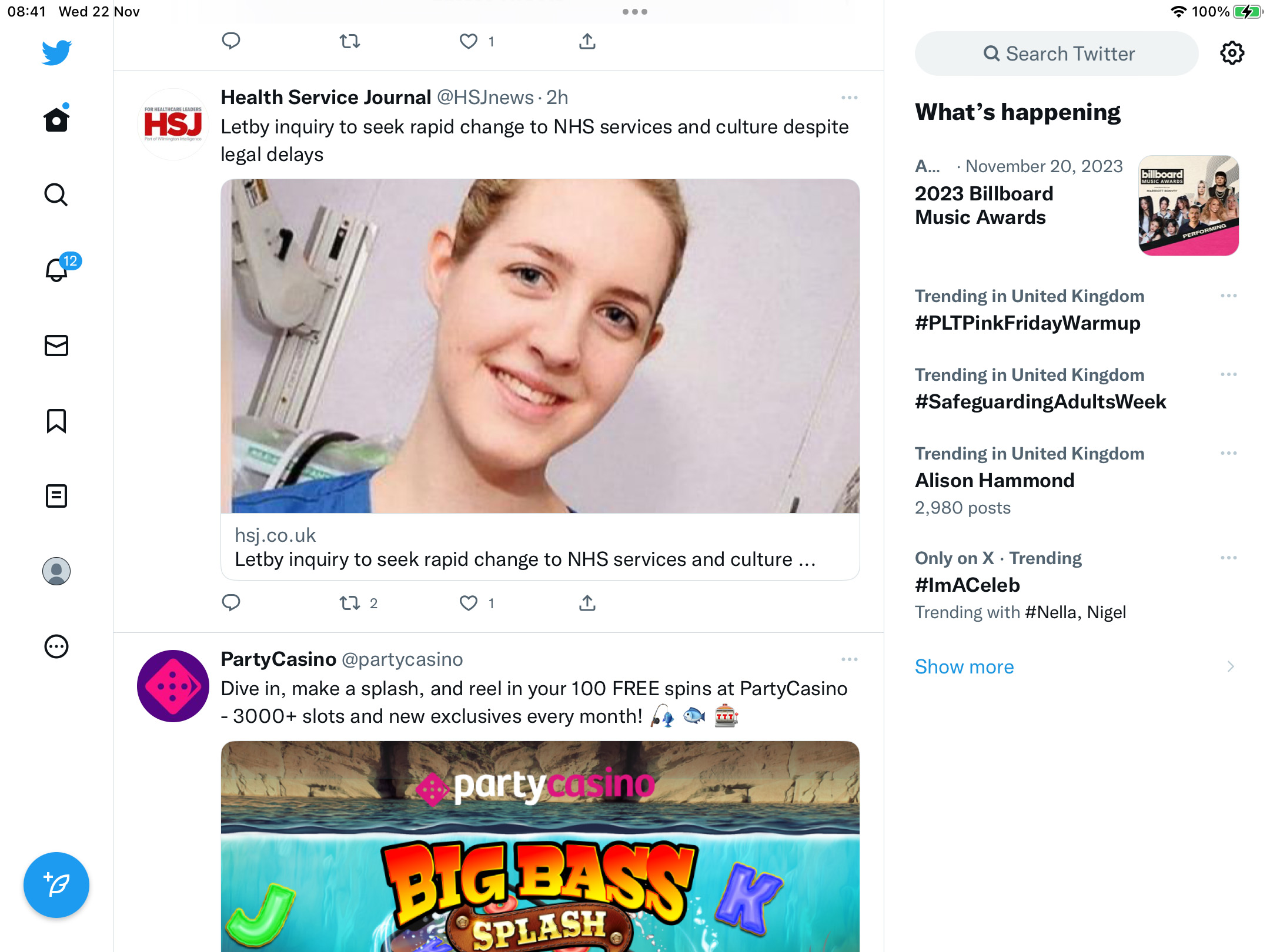
Task: Expand options for Alison Hammond trend
Action: (x=1229, y=453)
